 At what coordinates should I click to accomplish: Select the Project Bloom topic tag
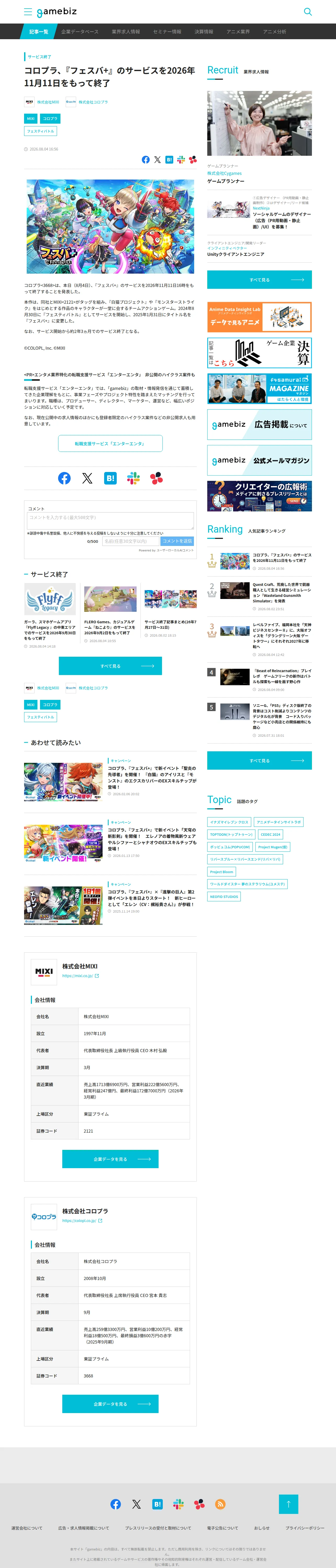pos(222,872)
